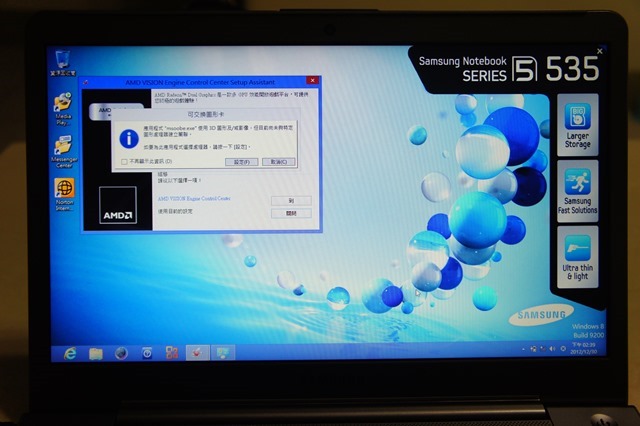Click the dark globe icon in the taskbar

(x=121, y=353)
